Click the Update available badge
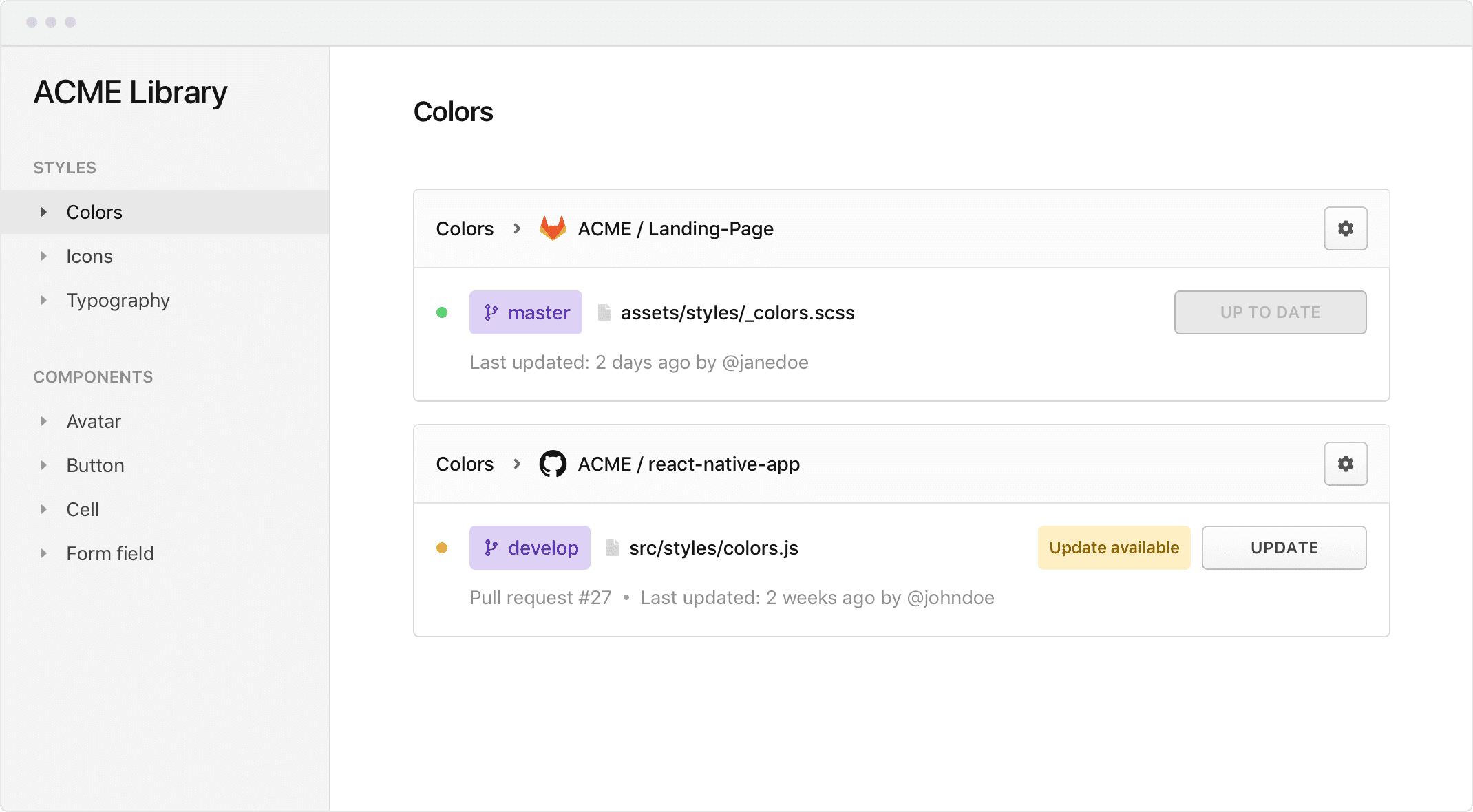This screenshot has height=812, width=1473. point(1114,548)
